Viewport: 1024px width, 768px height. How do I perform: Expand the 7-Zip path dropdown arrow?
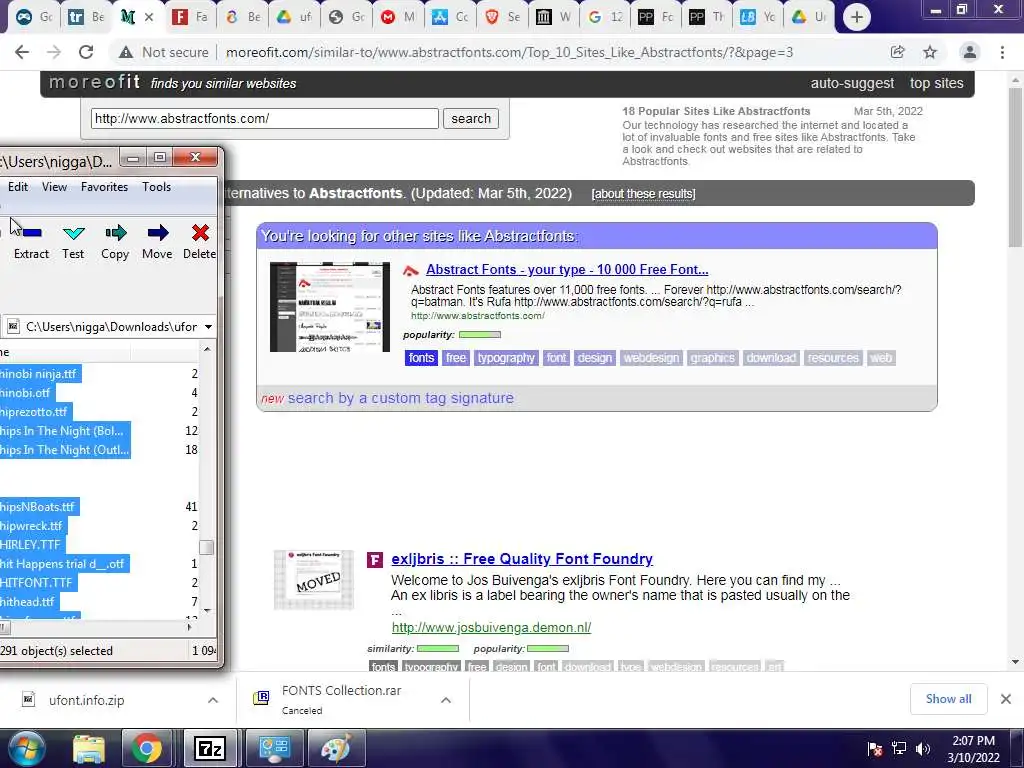[208, 327]
